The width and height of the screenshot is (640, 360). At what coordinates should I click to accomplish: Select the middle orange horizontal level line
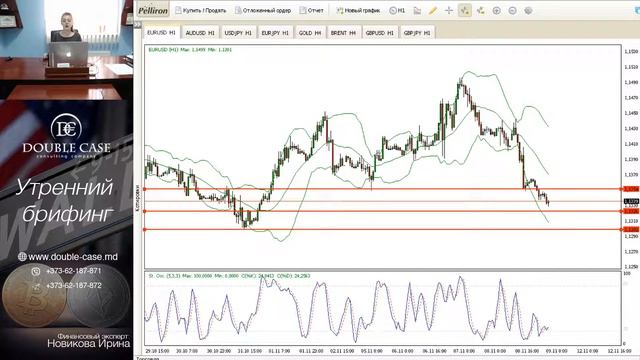382,211
